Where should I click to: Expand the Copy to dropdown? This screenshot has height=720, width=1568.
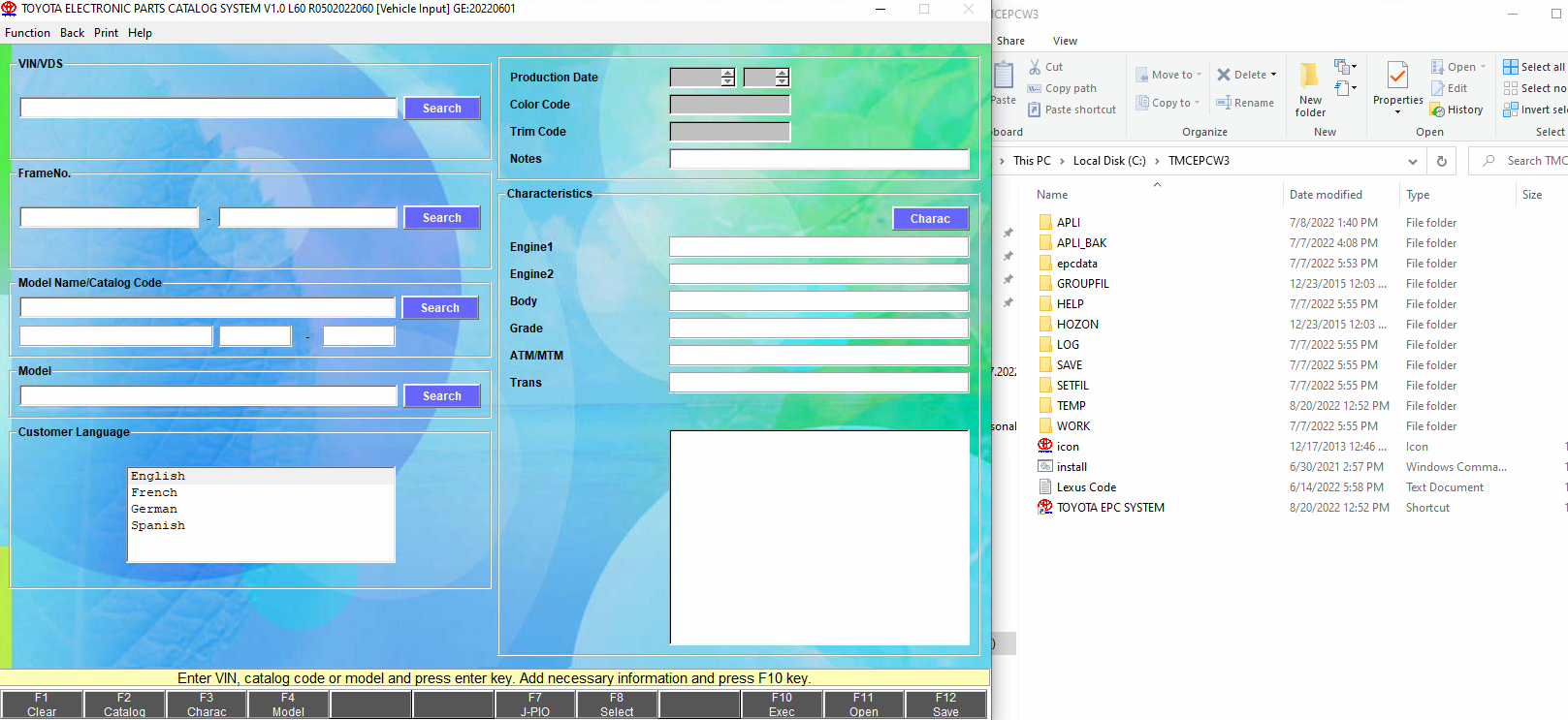tap(1197, 103)
